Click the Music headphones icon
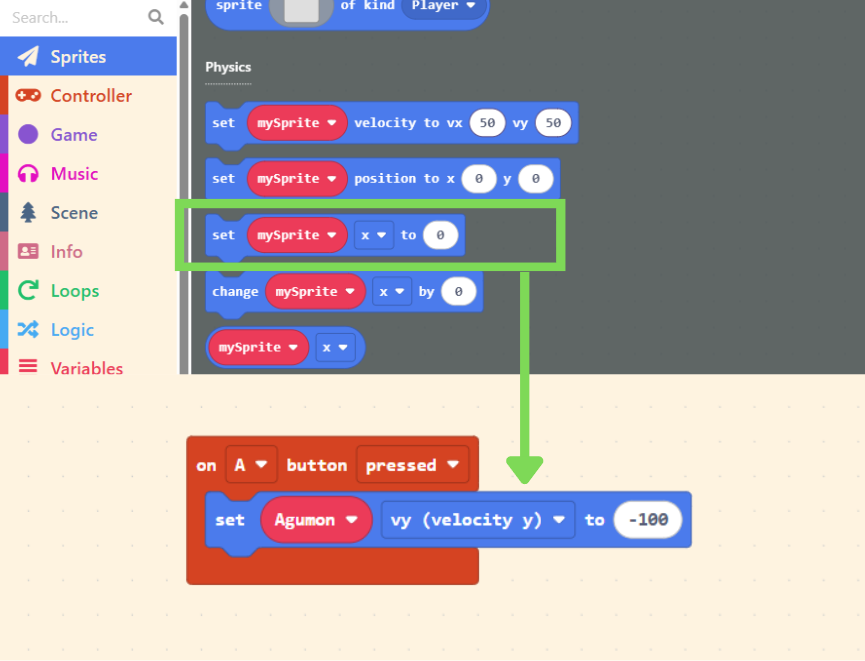The width and height of the screenshot is (865, 661). tap(28, 174)
